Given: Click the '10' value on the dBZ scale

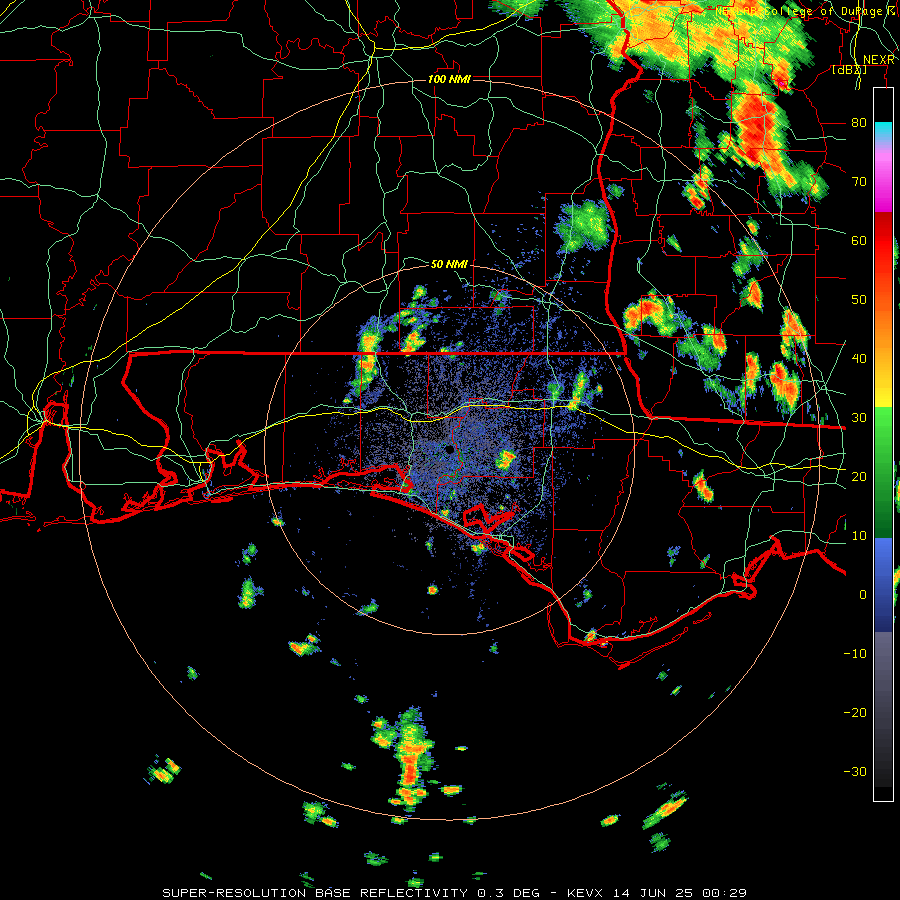Looking at the screenshot, I should 859,536.
